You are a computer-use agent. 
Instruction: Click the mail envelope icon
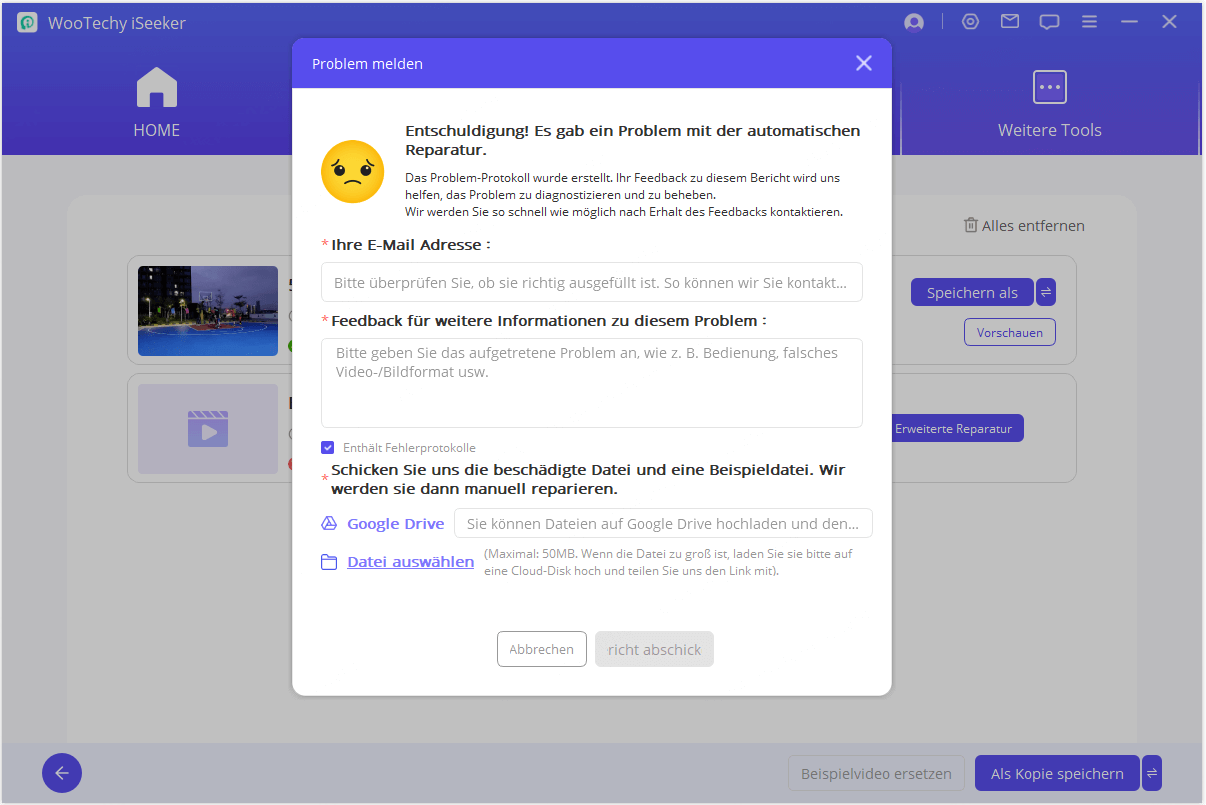pyautogui.click(x=1010, y=22)
